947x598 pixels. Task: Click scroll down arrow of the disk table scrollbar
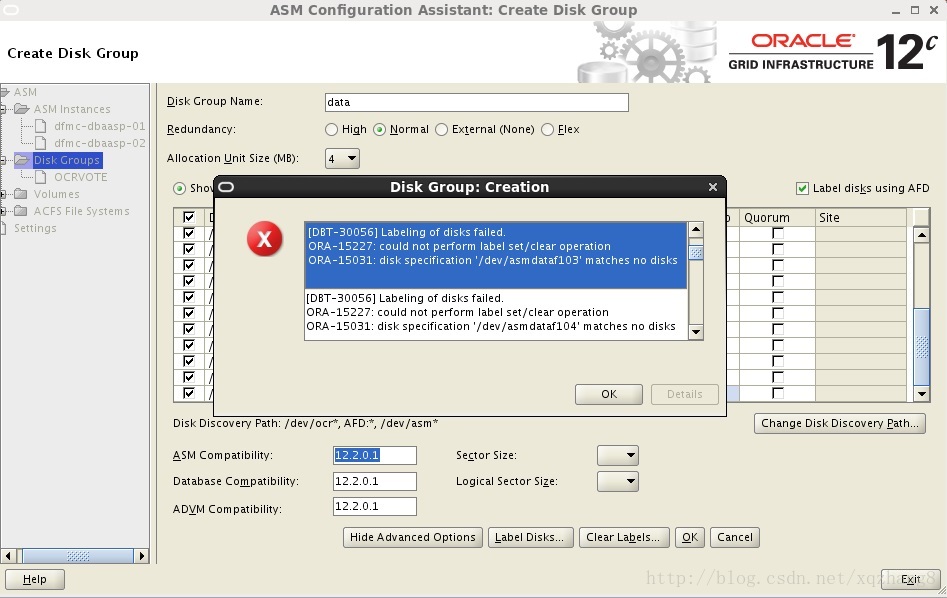922,394
